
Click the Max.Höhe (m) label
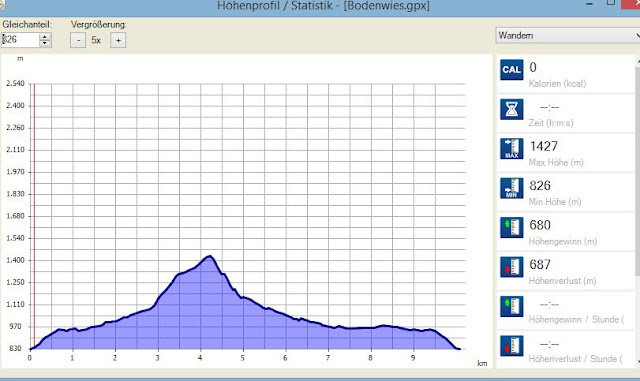[x=556, y=163]
